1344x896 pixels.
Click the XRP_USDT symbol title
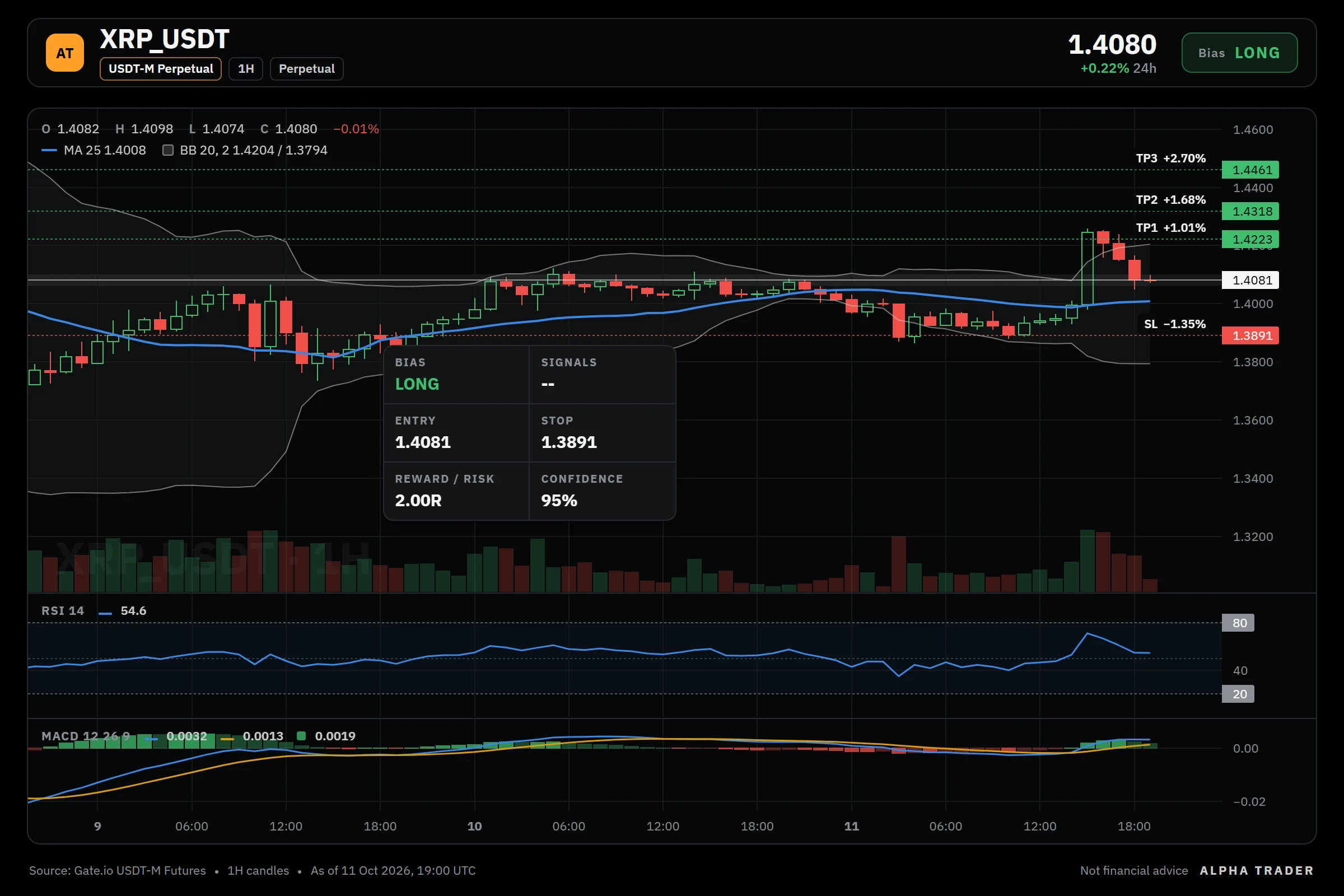[x=165, y=39]
